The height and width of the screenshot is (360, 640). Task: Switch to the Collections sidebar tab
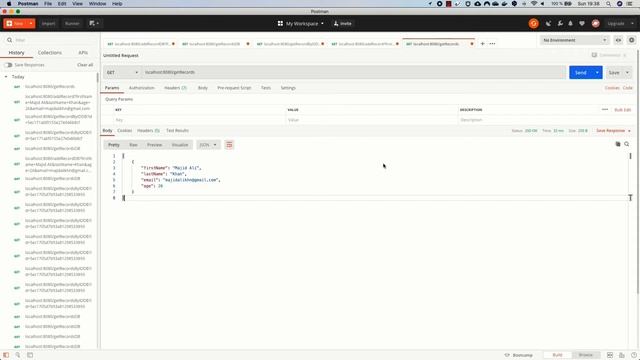point(50,53)
